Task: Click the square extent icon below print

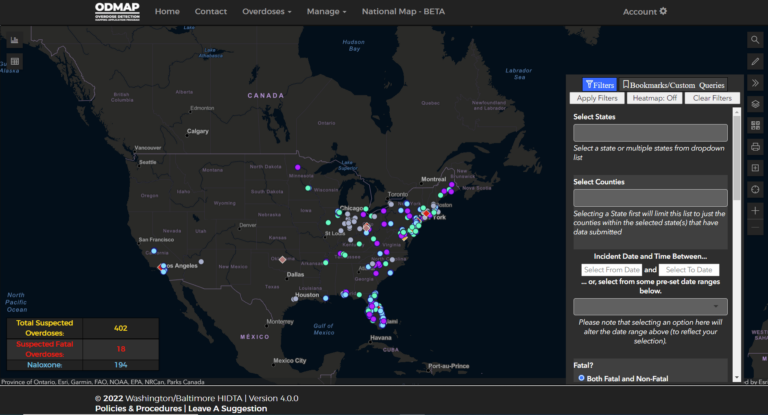Action: tap(755, 168)
